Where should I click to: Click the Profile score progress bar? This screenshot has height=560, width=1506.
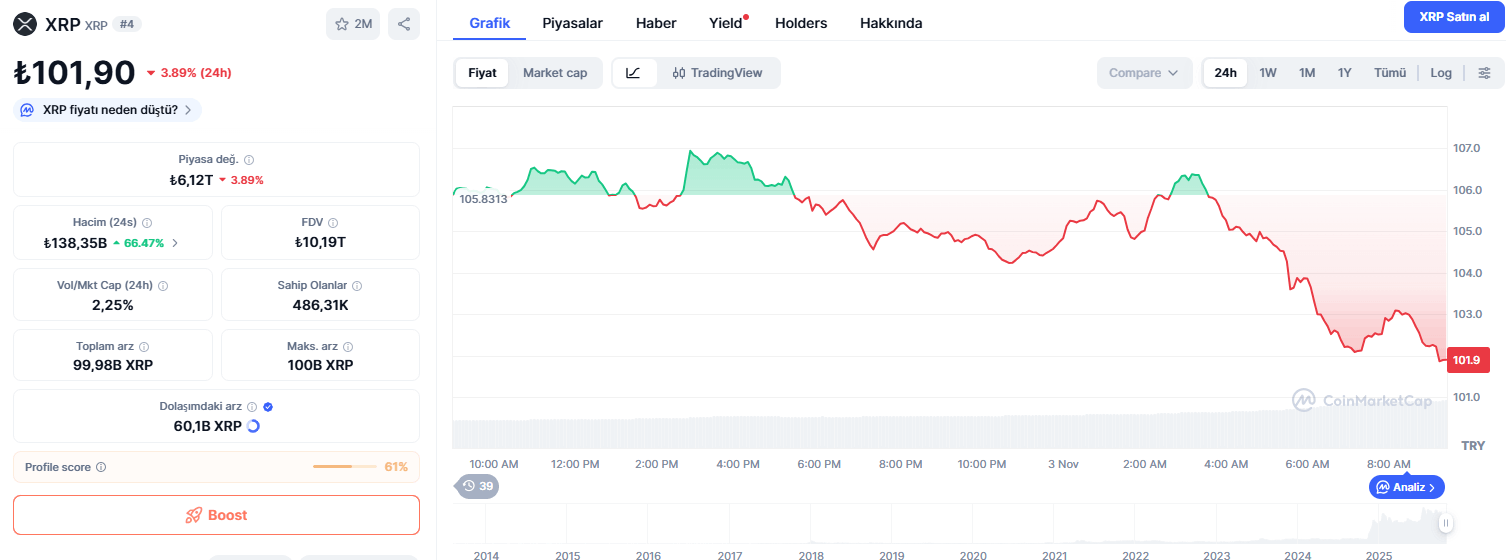pyautogui.click(x=345, y=467)
